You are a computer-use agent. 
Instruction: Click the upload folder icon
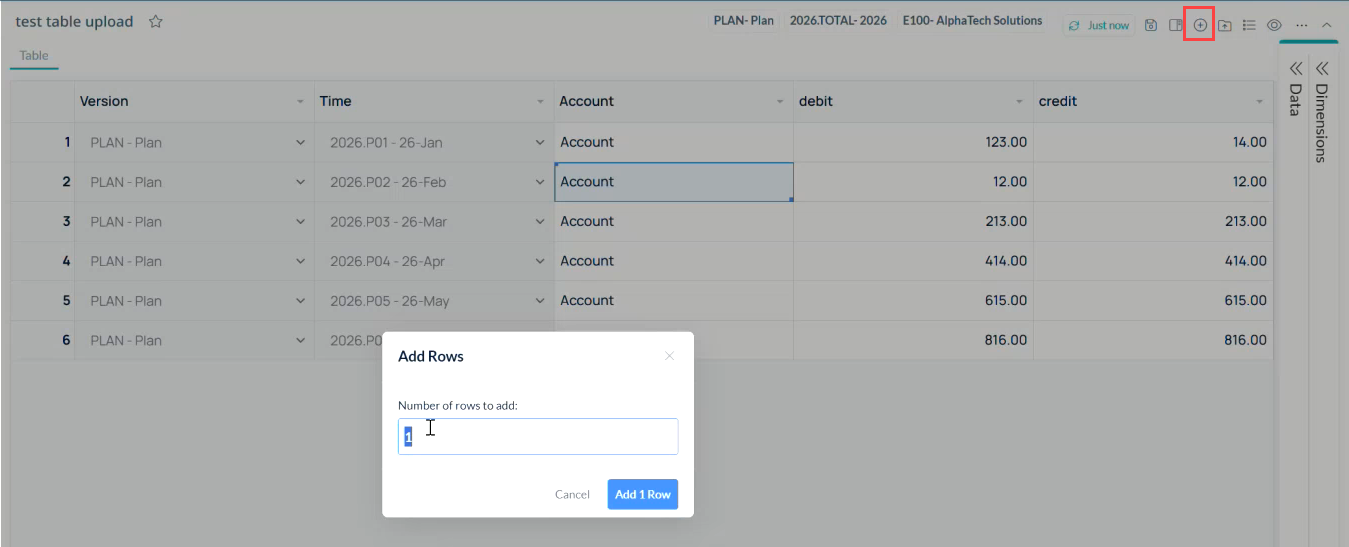(1224, 25)
